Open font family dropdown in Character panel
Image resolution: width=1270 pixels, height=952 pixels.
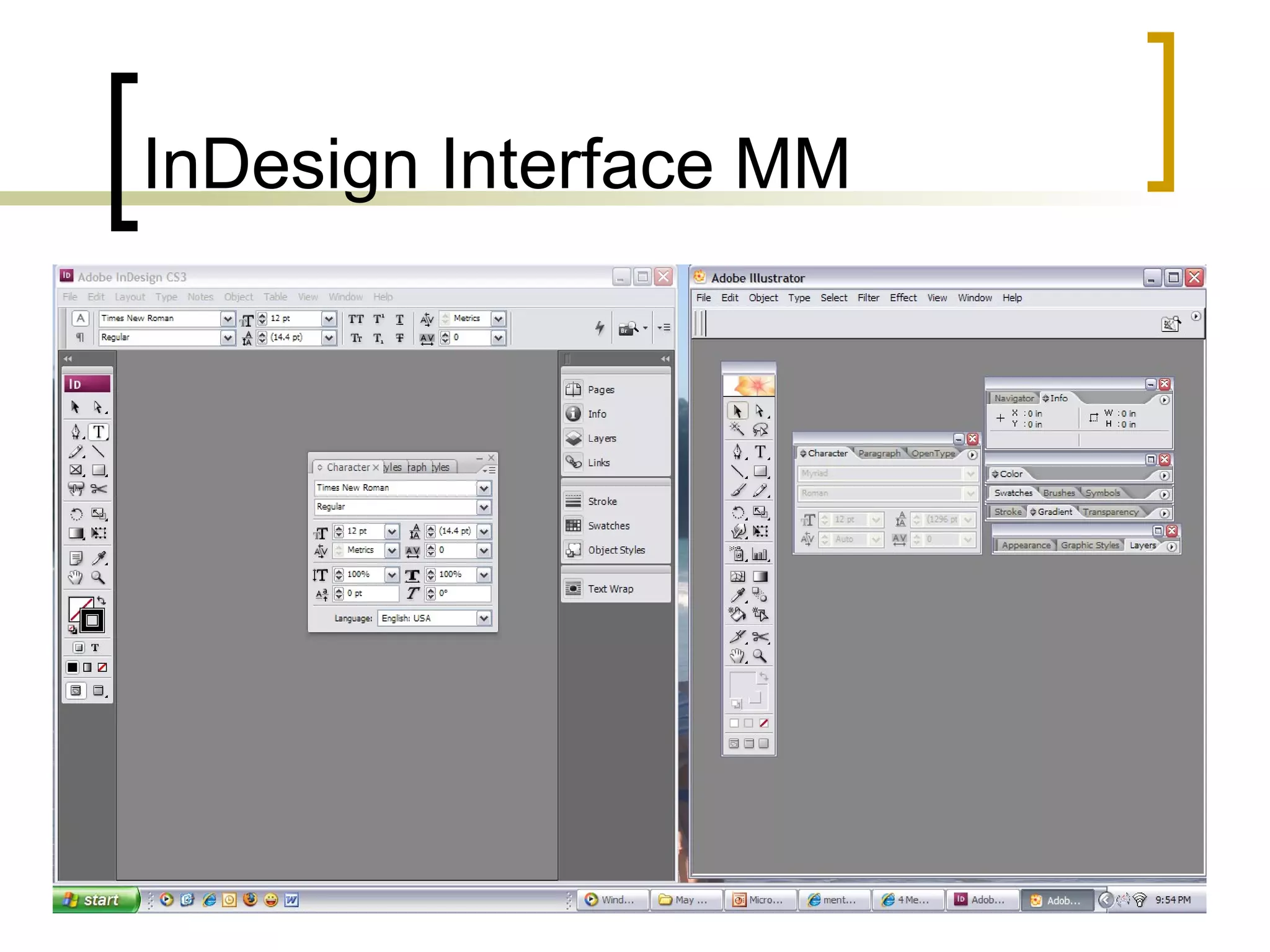[x=484, y=488]
